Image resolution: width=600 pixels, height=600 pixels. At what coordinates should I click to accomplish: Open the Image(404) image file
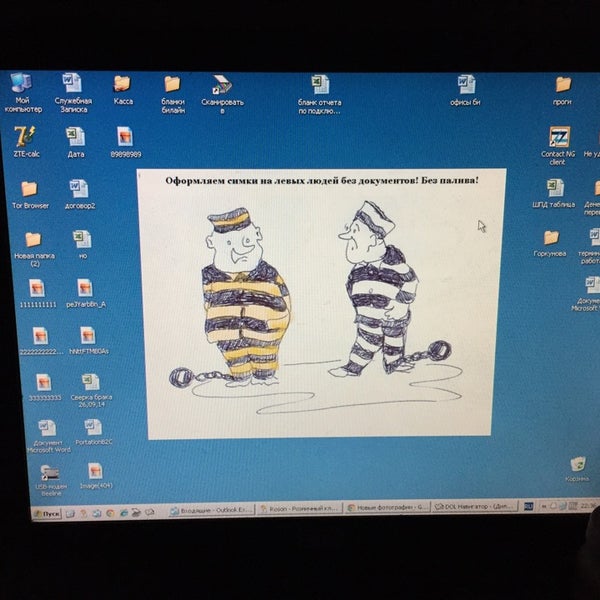coord(96,476)
